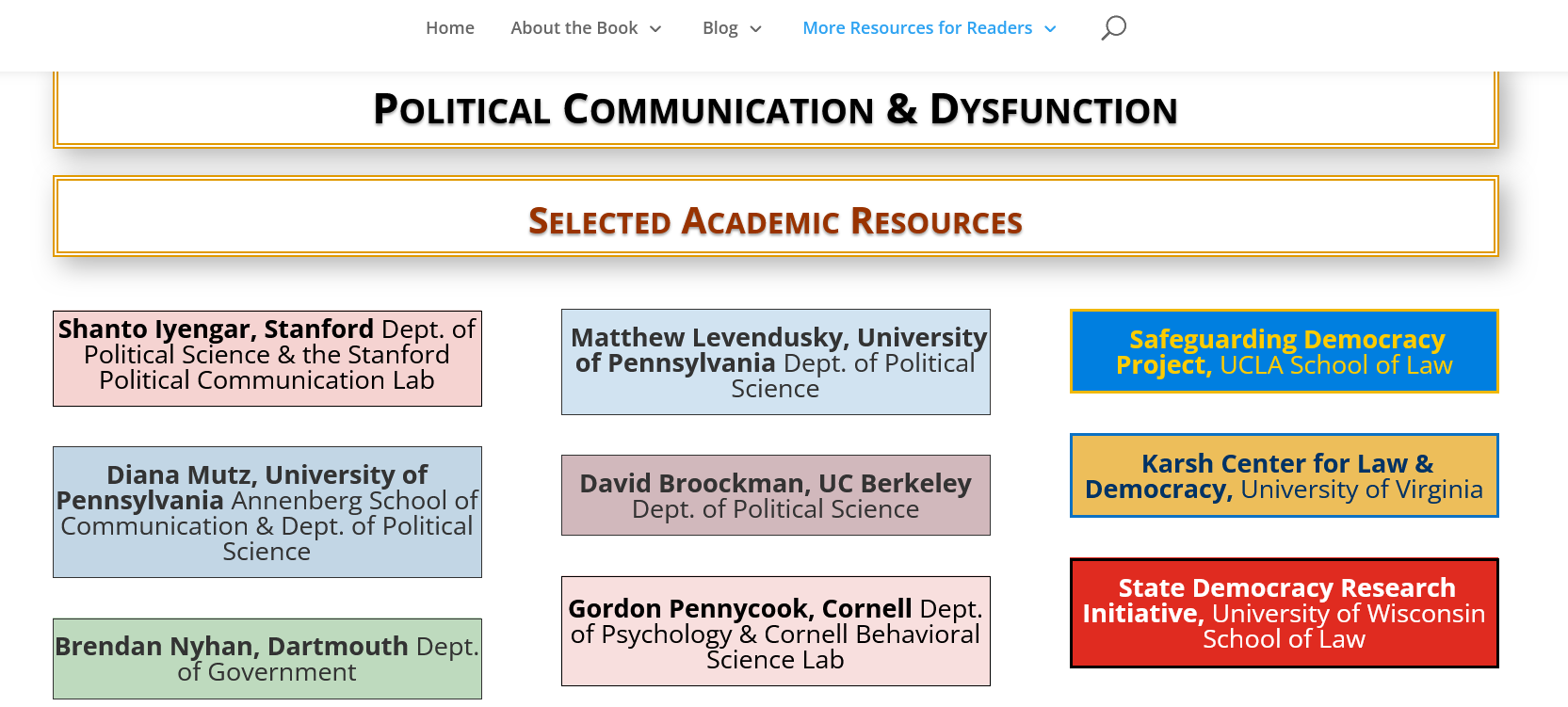
Task: Select David Broockman, UC Berkeley box
Action: [775, 495]
